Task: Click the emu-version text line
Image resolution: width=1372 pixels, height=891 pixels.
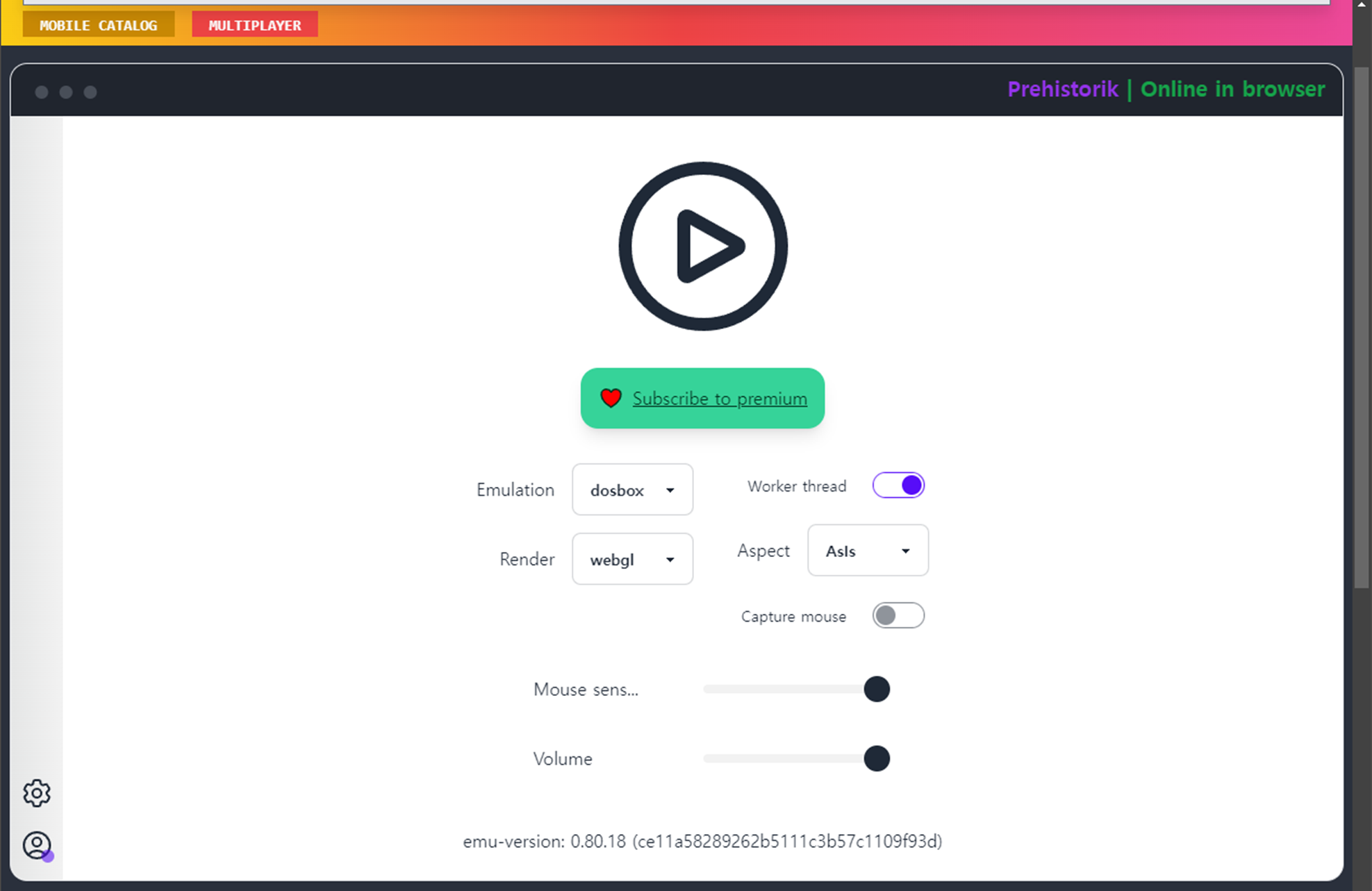Action: pyautogui.click(x=702, y=841)
